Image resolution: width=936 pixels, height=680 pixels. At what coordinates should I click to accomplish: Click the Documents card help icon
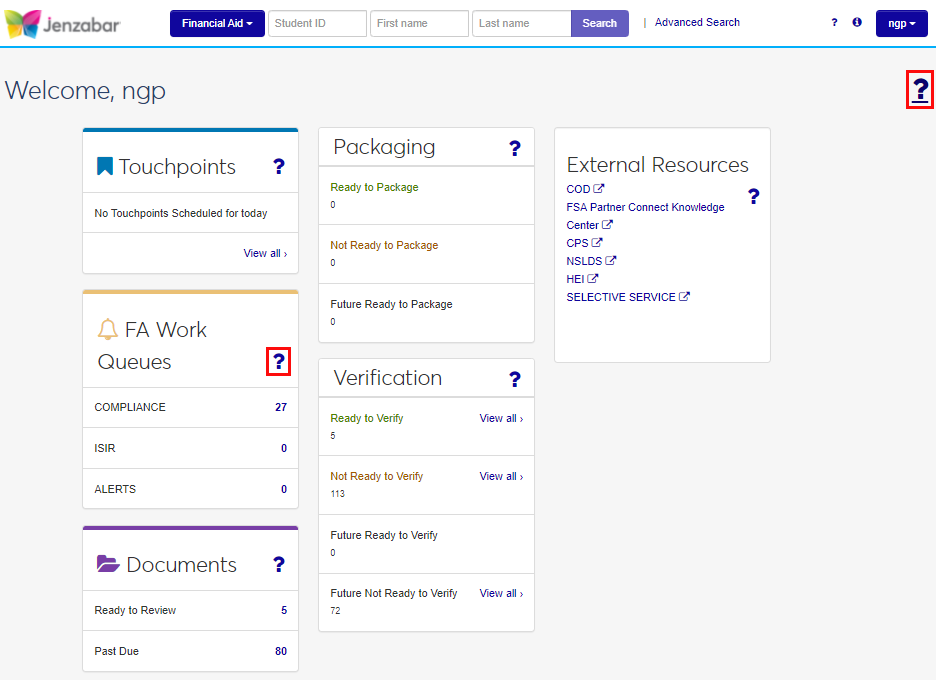pyautogui.click(x=279, y=565)
